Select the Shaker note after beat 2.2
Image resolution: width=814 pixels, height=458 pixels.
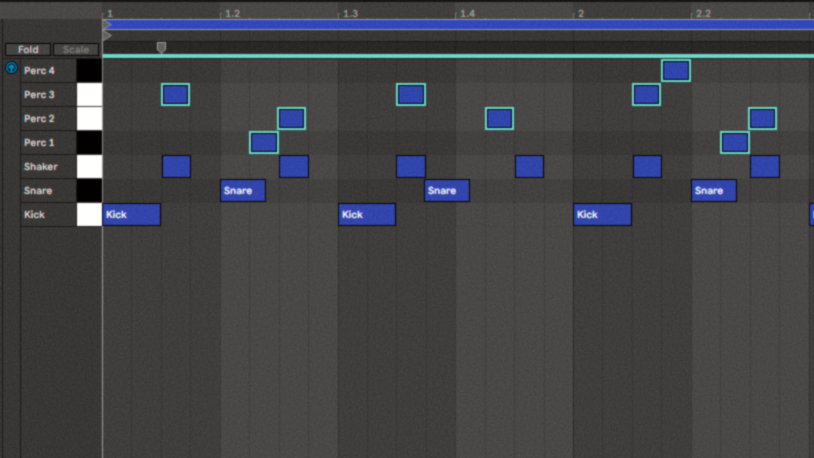[x=765, y=167]
